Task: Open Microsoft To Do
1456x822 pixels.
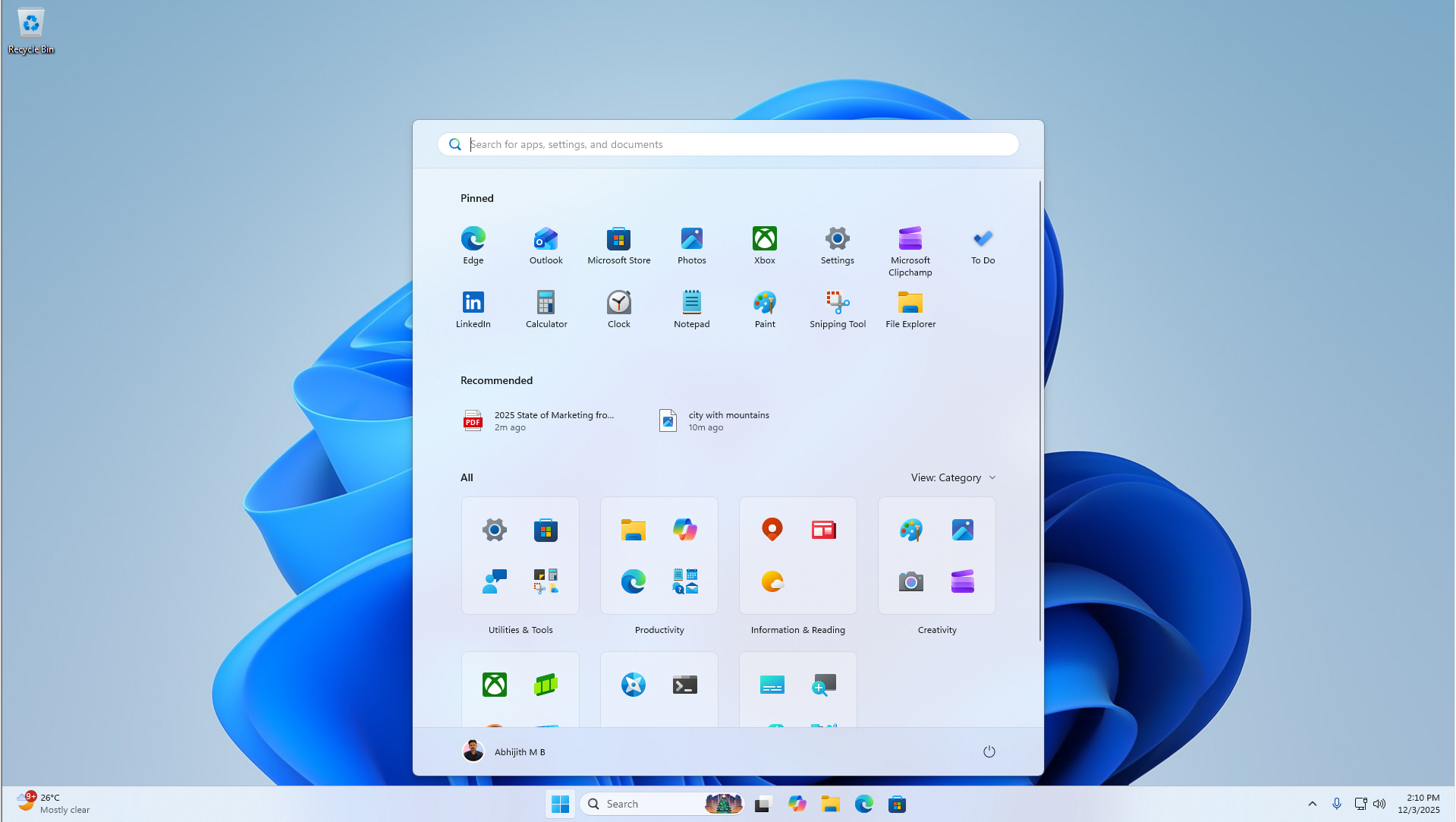Action: point(982,244)
